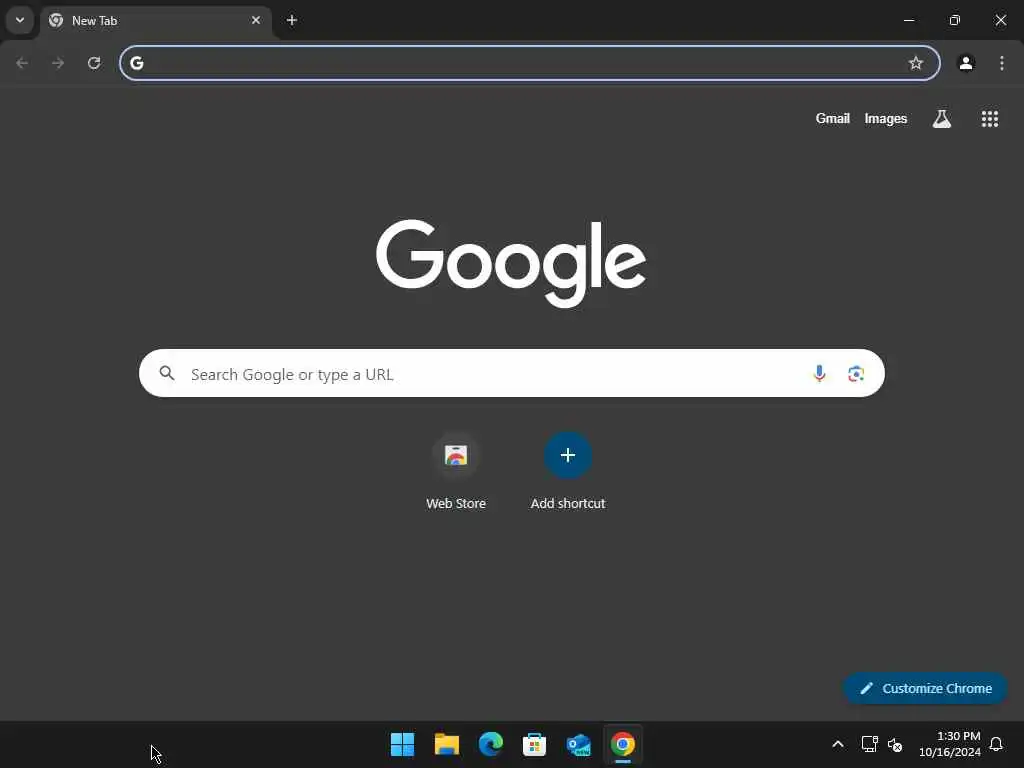Viewport: 1024px width, 768px height.
Task: Open a new tab with plus button
Action: (292, 20)
